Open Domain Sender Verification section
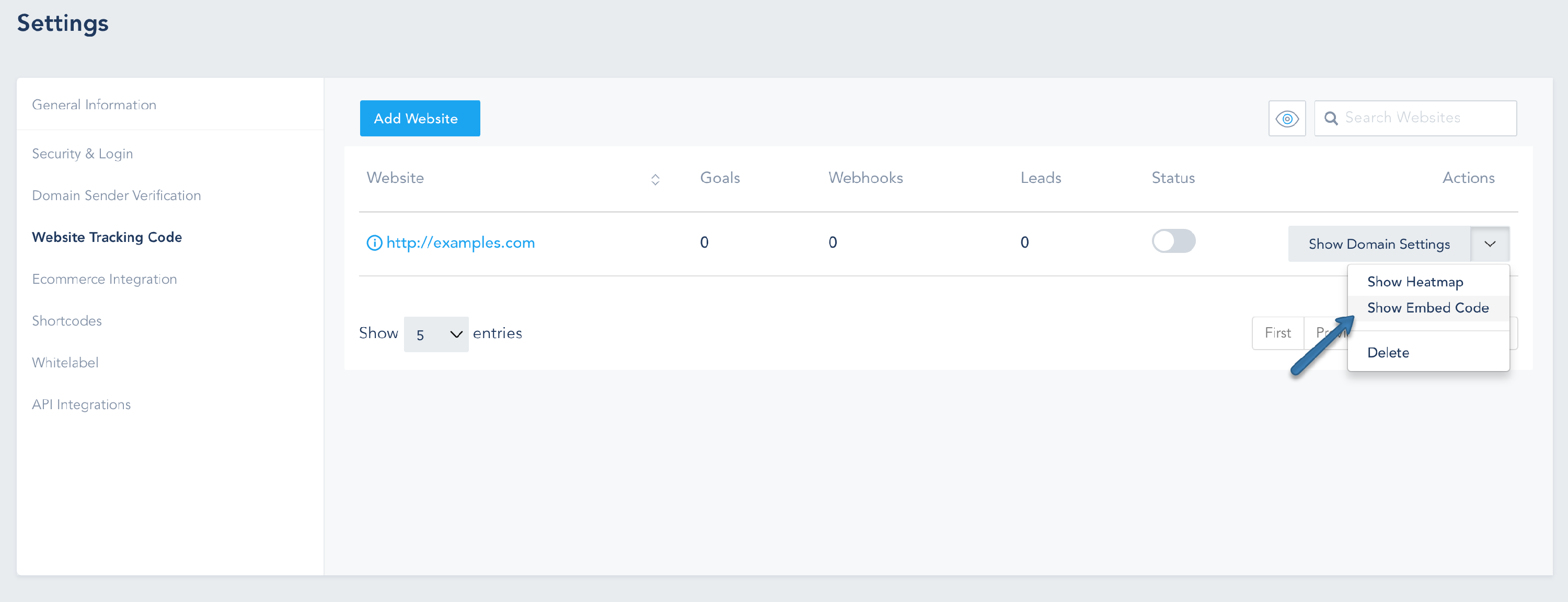1568x602 pixels. tap(116, 195)
